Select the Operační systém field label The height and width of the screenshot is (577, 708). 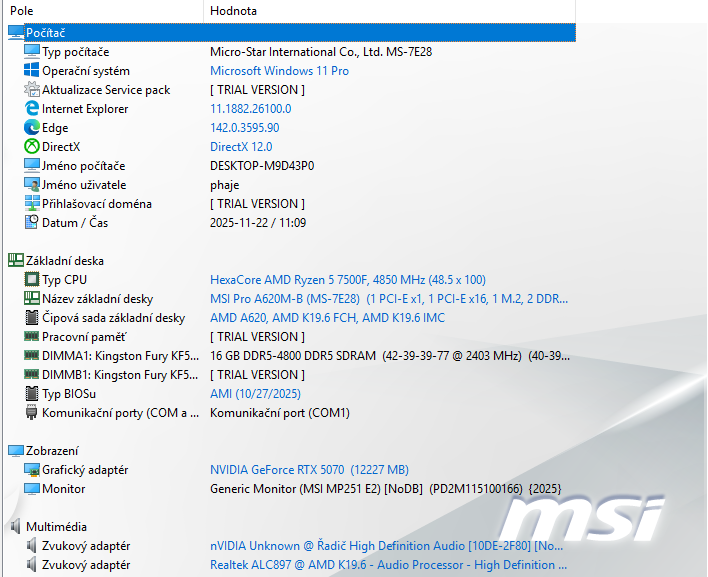pos(86,71)
